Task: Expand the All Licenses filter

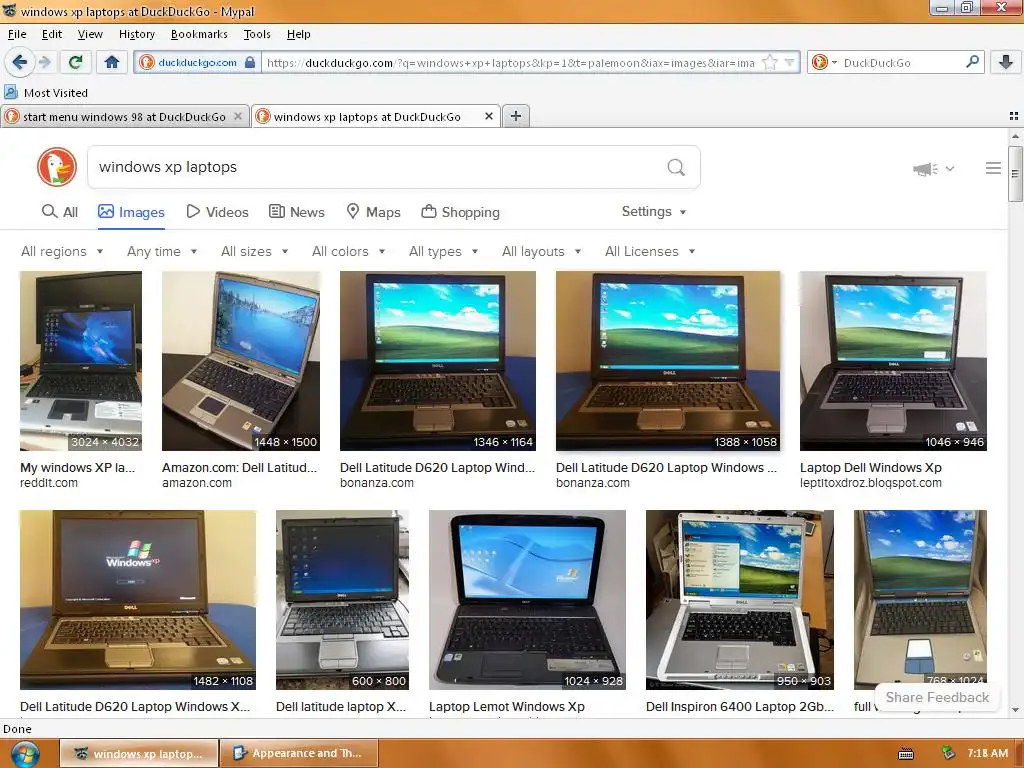Action: [x=650, y=251]
